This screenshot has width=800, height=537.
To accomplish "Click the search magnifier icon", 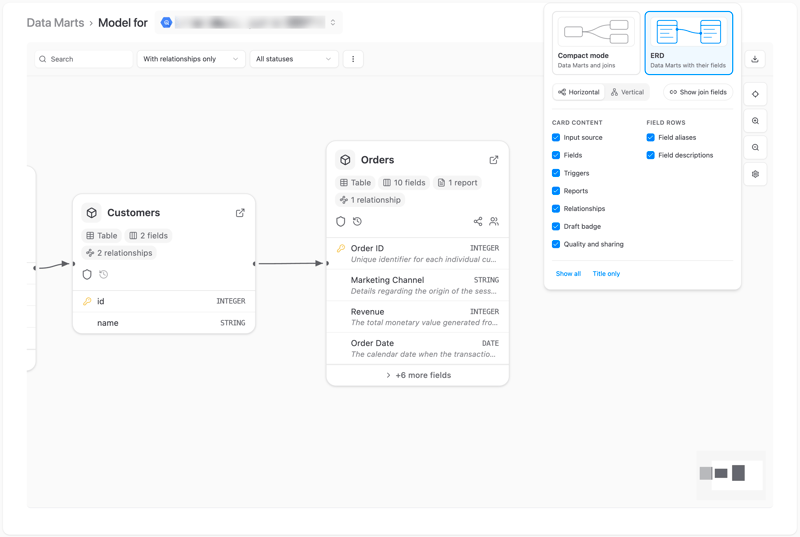I will [43, 59].
